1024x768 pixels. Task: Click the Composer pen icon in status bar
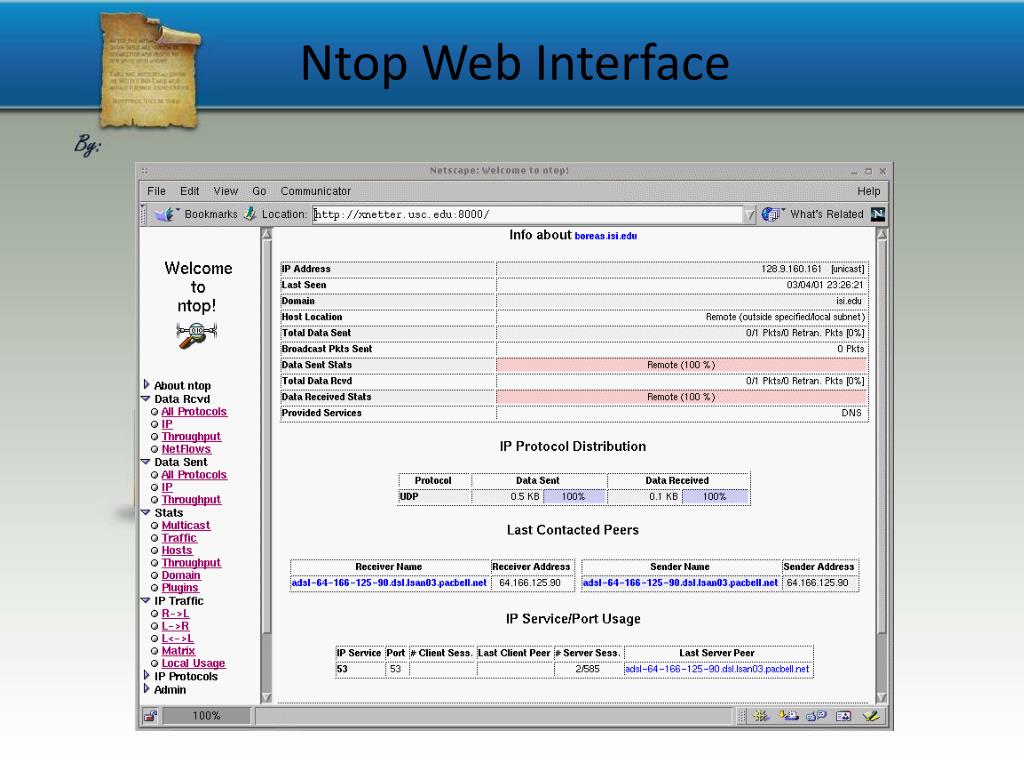point(871,716)
